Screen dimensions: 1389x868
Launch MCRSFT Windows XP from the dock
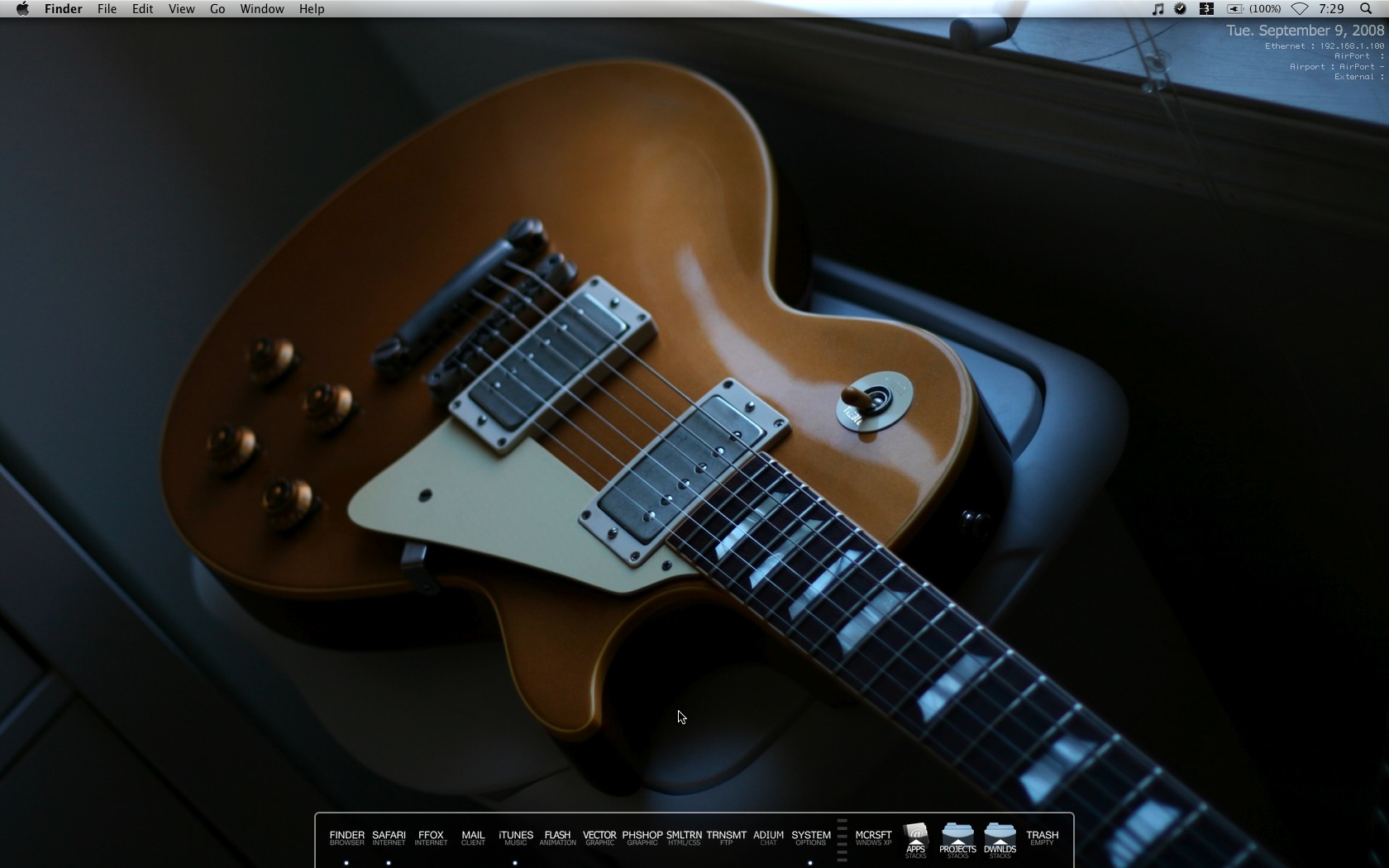point(873,838)
